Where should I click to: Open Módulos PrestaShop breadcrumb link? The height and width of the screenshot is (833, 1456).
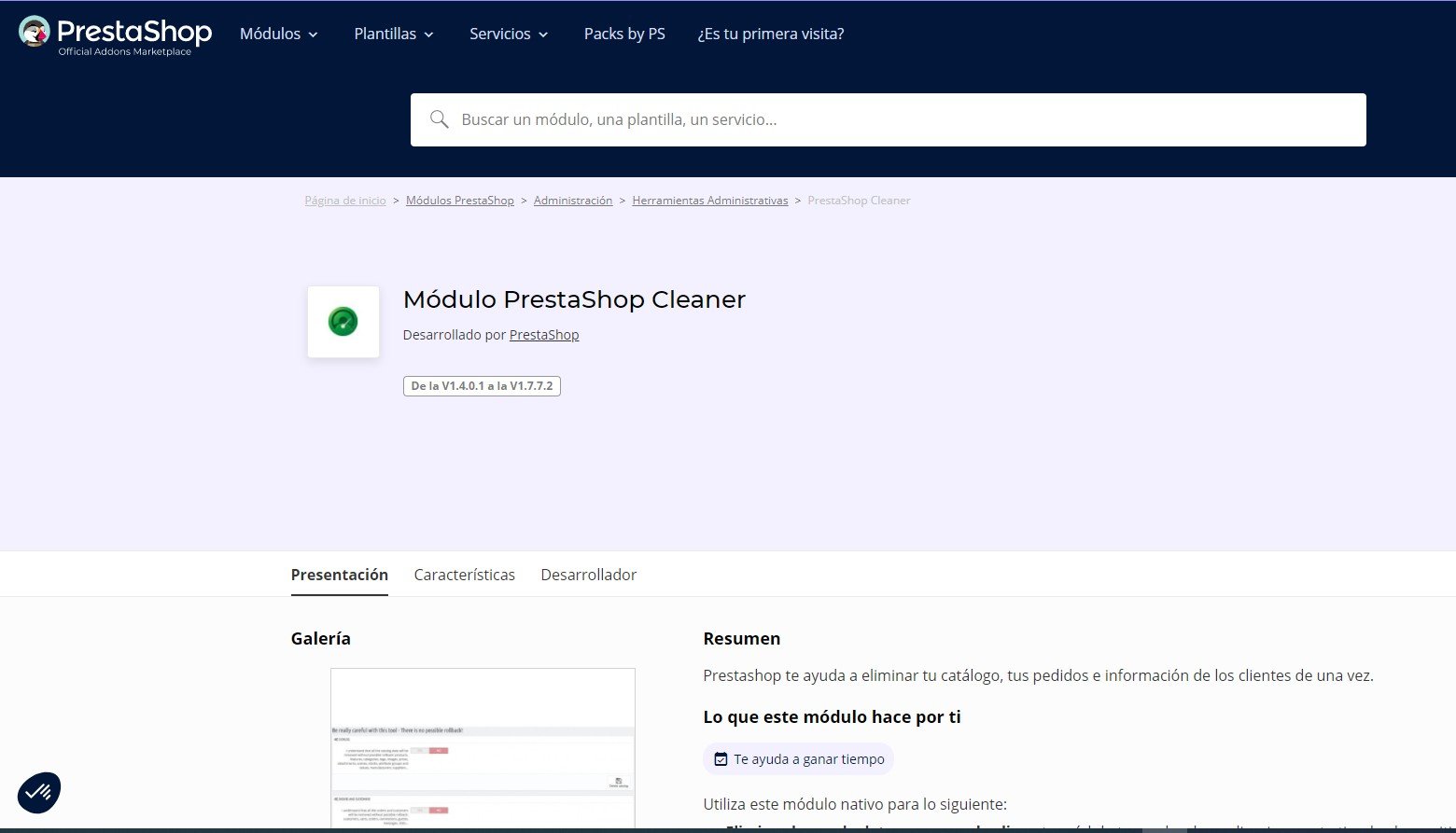460,201
